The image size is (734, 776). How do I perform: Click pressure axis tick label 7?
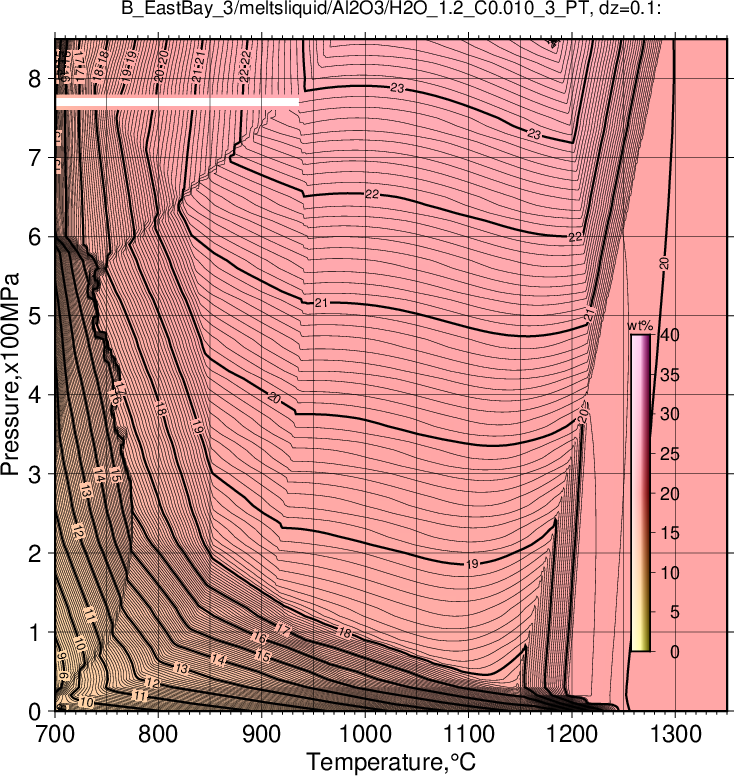coord(35,158)
